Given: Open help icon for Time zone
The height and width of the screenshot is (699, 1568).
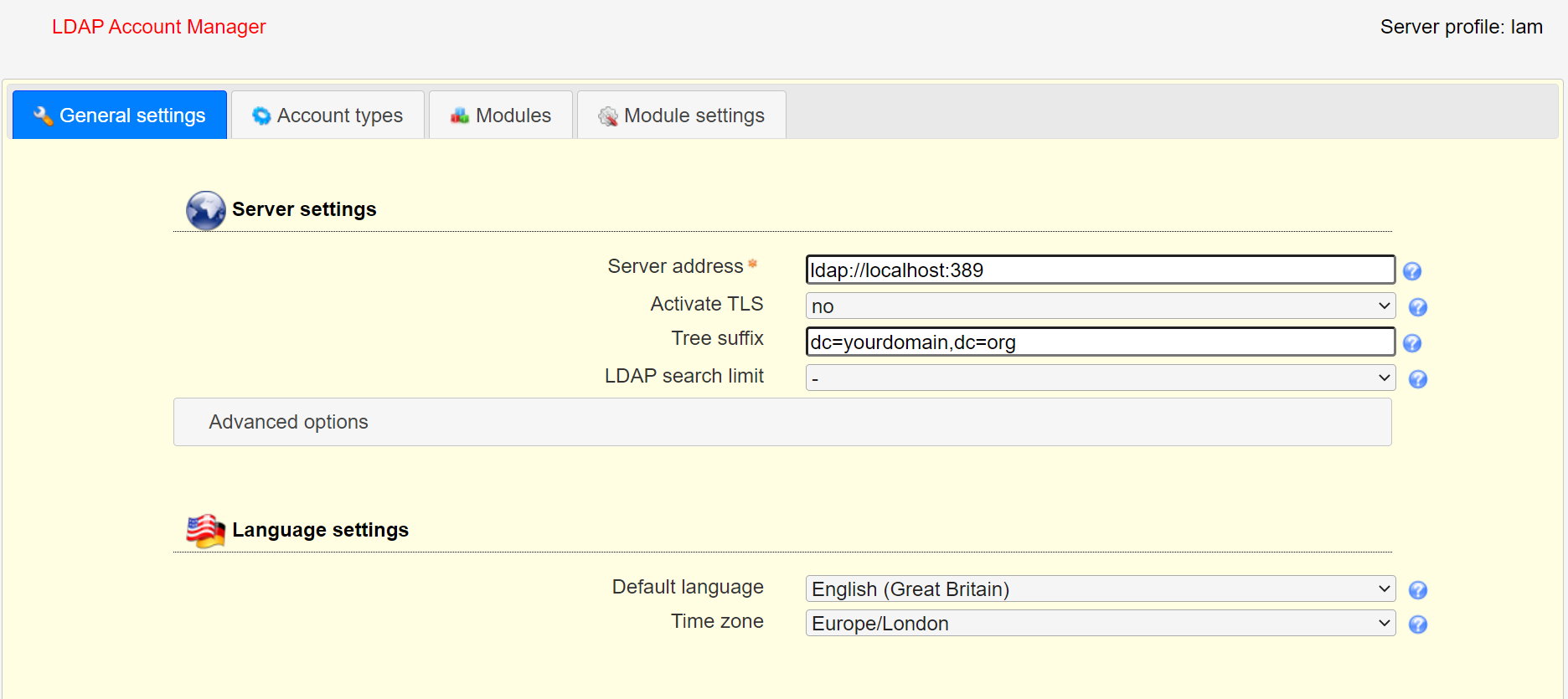Looking at the screenshot, I should 1418,624.
